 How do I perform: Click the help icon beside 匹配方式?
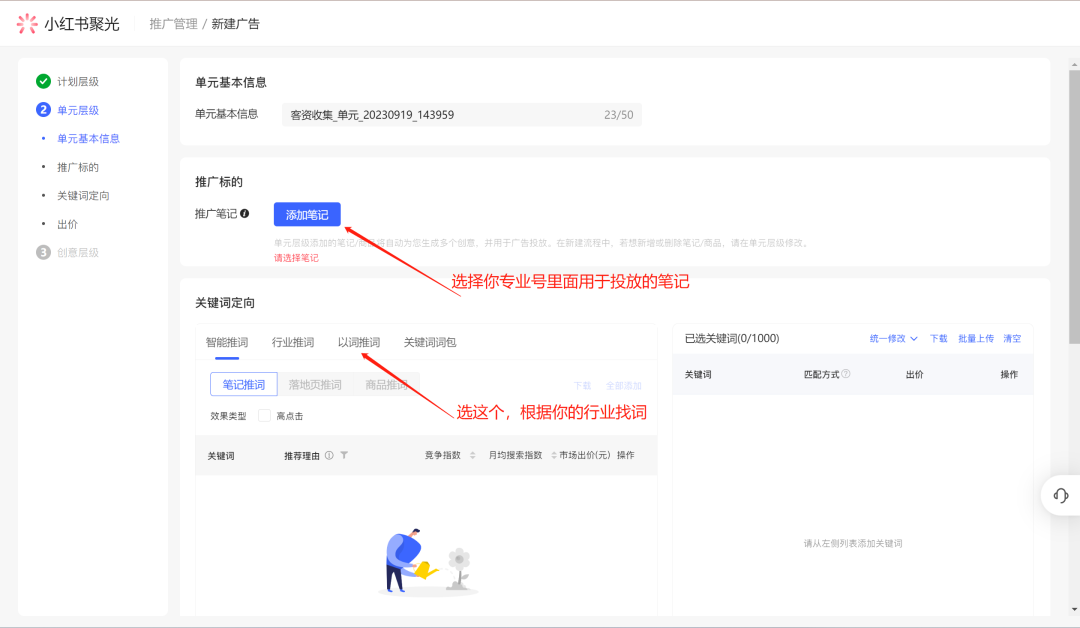pyautogui.click(x=846, y=374)
